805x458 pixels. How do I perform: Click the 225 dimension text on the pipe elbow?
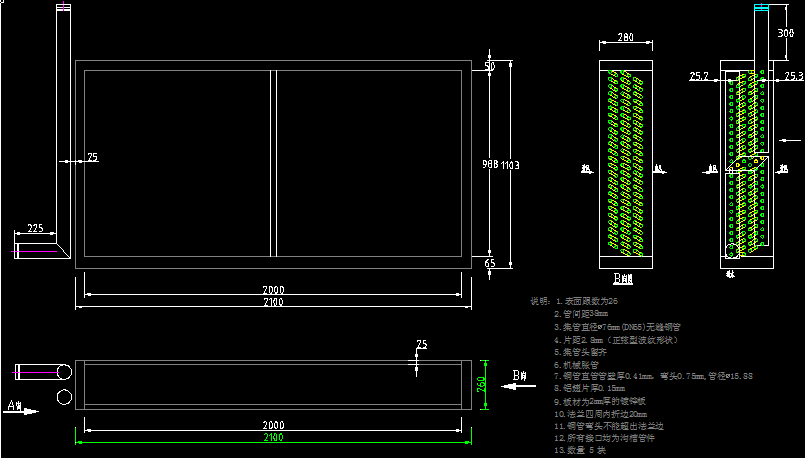(x=34, y=228)
